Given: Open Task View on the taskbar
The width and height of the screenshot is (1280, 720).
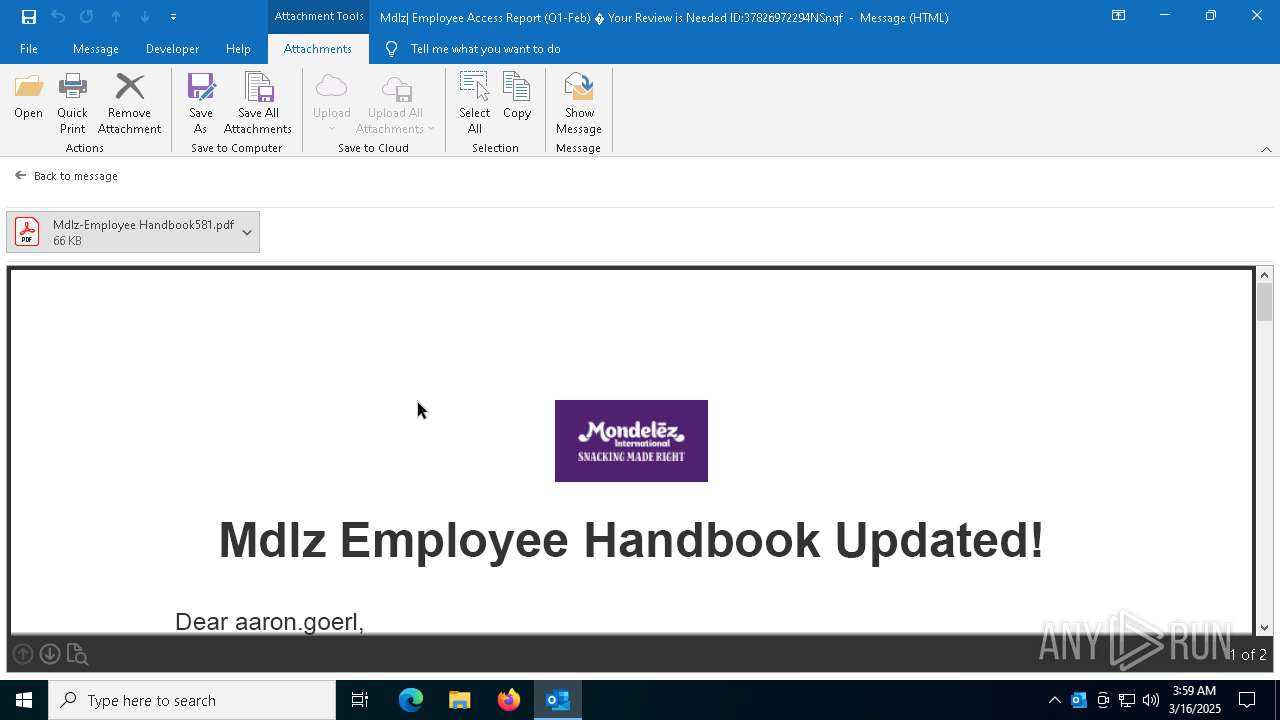Looking at the screenshot, I should 360,700.
